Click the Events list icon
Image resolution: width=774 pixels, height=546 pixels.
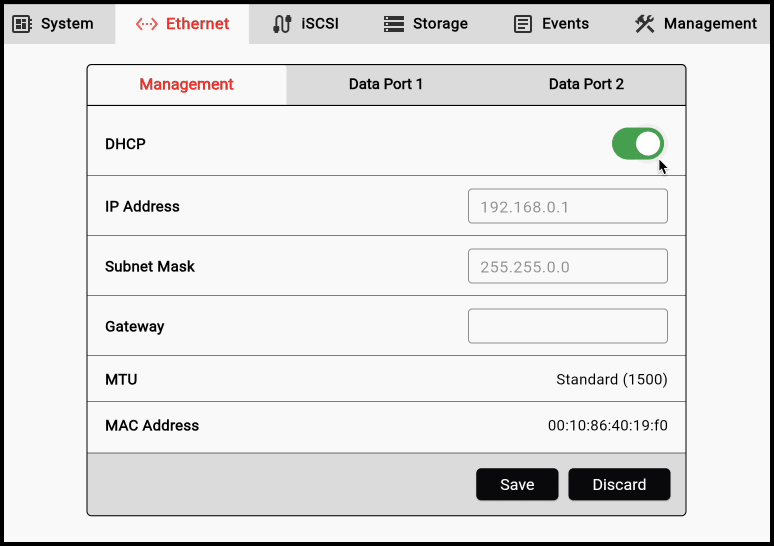click(x=523, y=24)
